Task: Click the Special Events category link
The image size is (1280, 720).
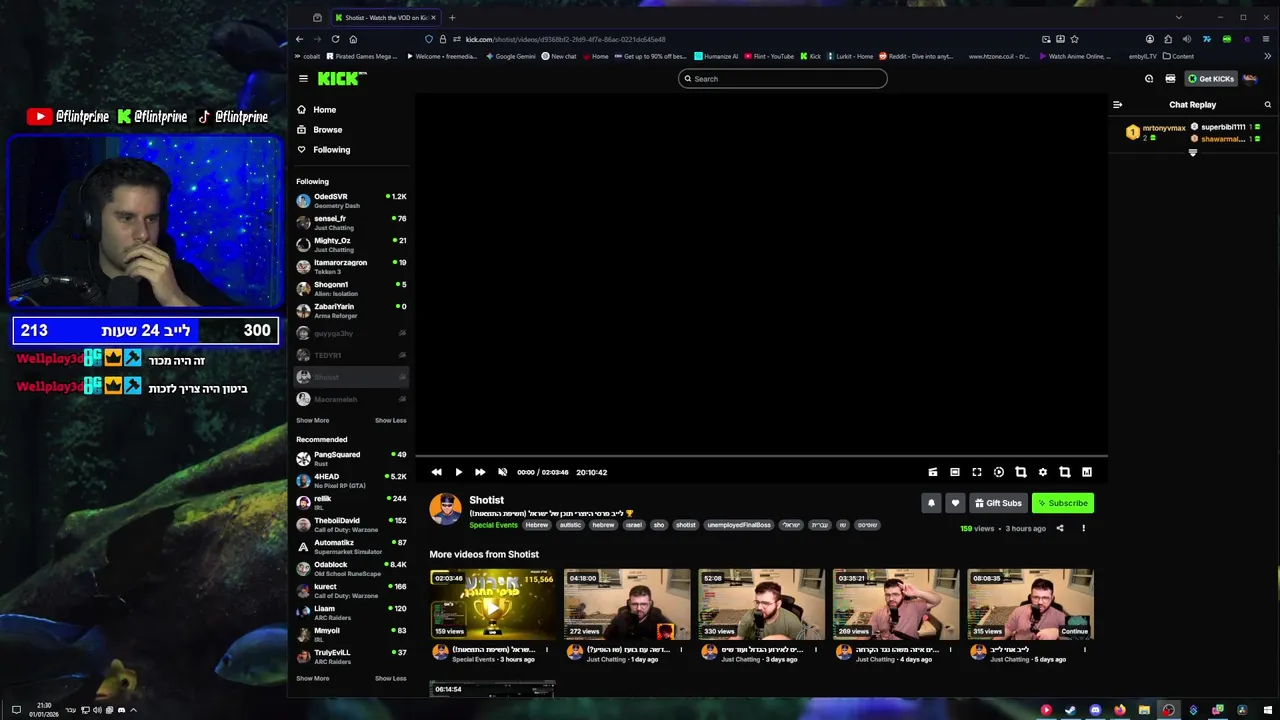Action: click(x=493, y=525)
